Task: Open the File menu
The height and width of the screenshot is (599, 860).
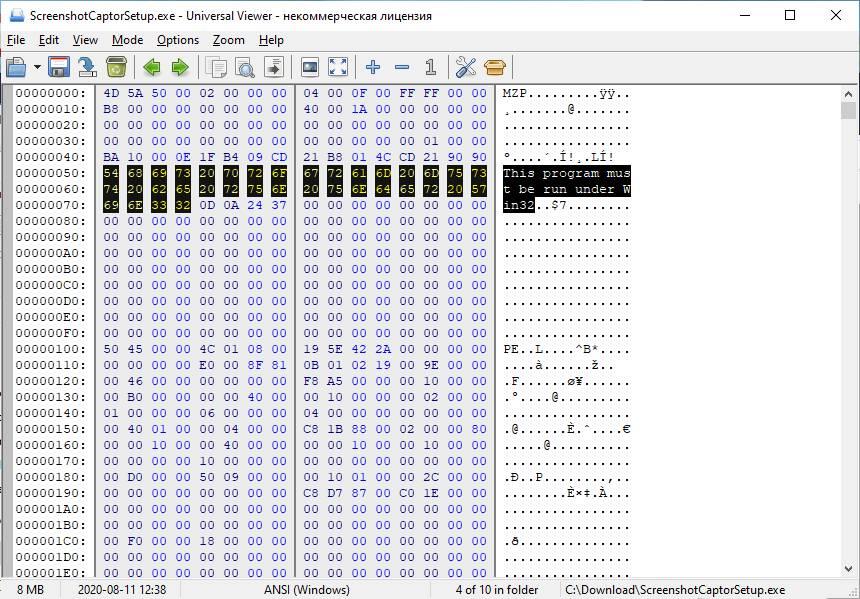Action: pyautogui.click(x=16, y=40)
